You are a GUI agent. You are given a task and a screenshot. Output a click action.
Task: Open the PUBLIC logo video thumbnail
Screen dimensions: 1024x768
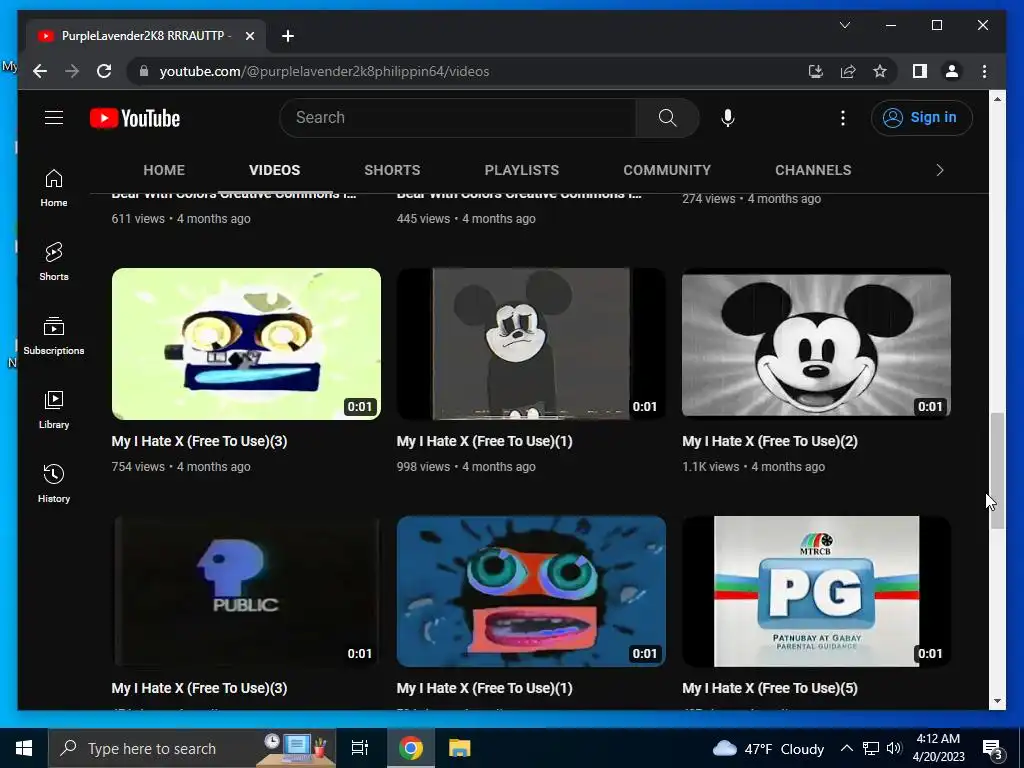pos(246,591)
